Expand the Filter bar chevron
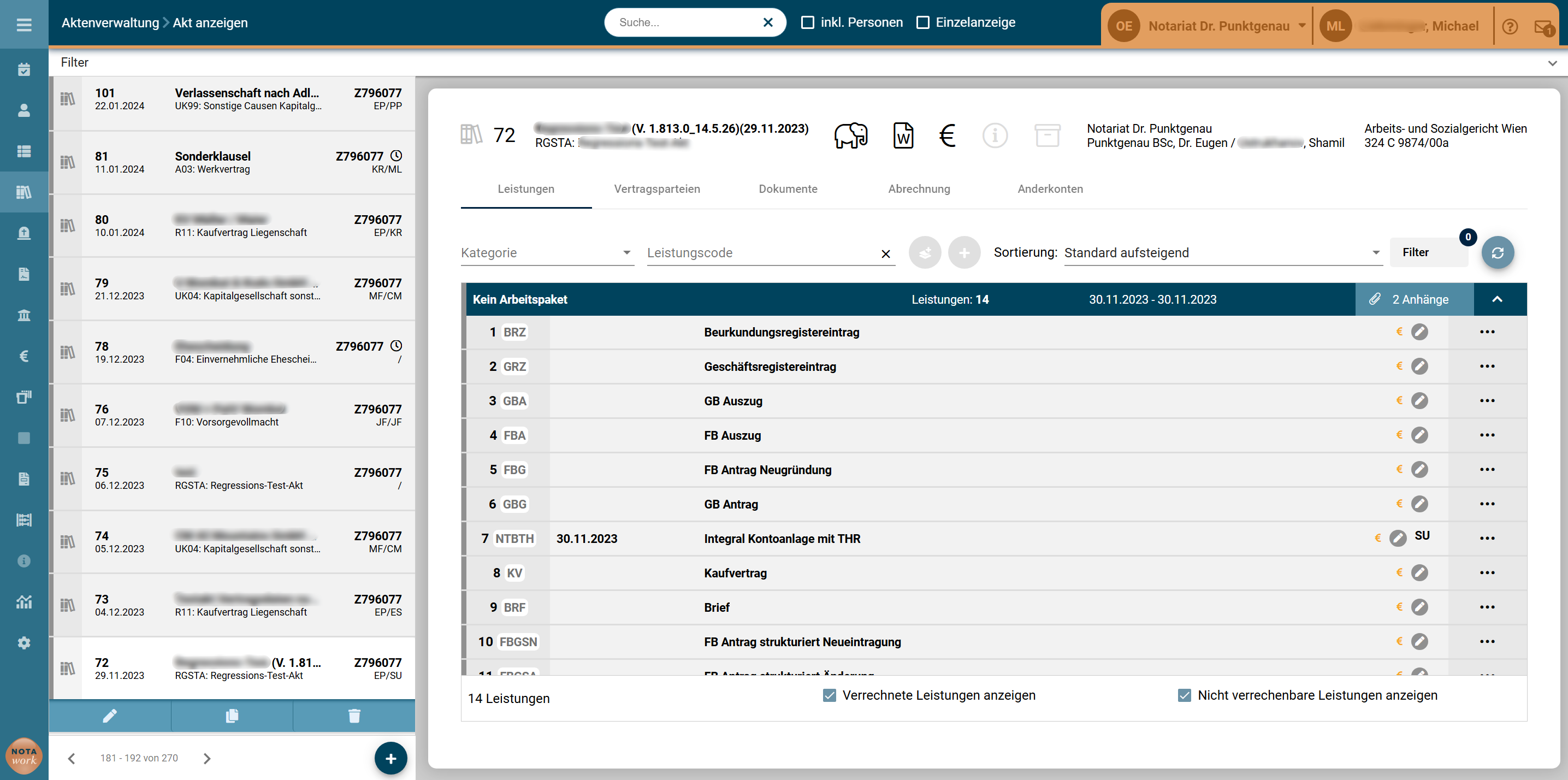The height and width of the screenshot is (780, 1568). (x=1552, y=63)
